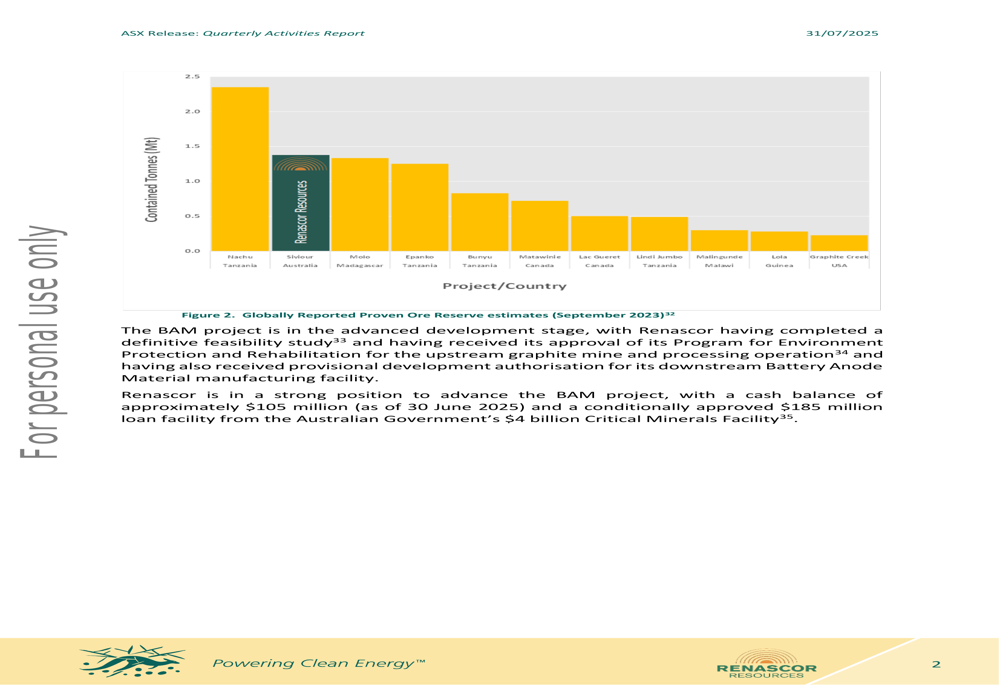
Task: Click the 2.0 y-axis tick value
Action: click(x=193, y=112)
